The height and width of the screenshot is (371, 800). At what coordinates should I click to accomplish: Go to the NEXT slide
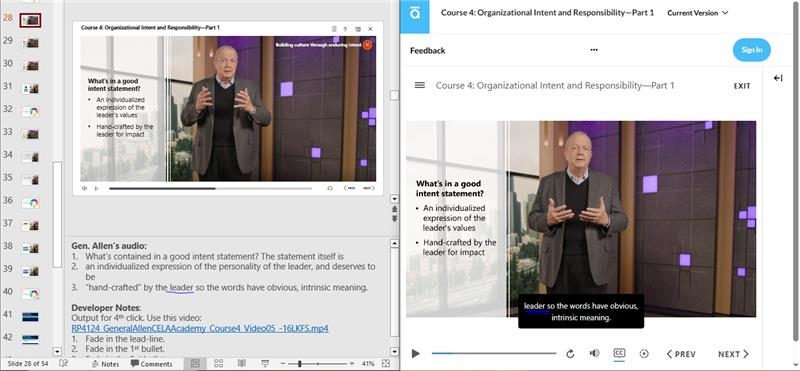[x=733, y=354]
